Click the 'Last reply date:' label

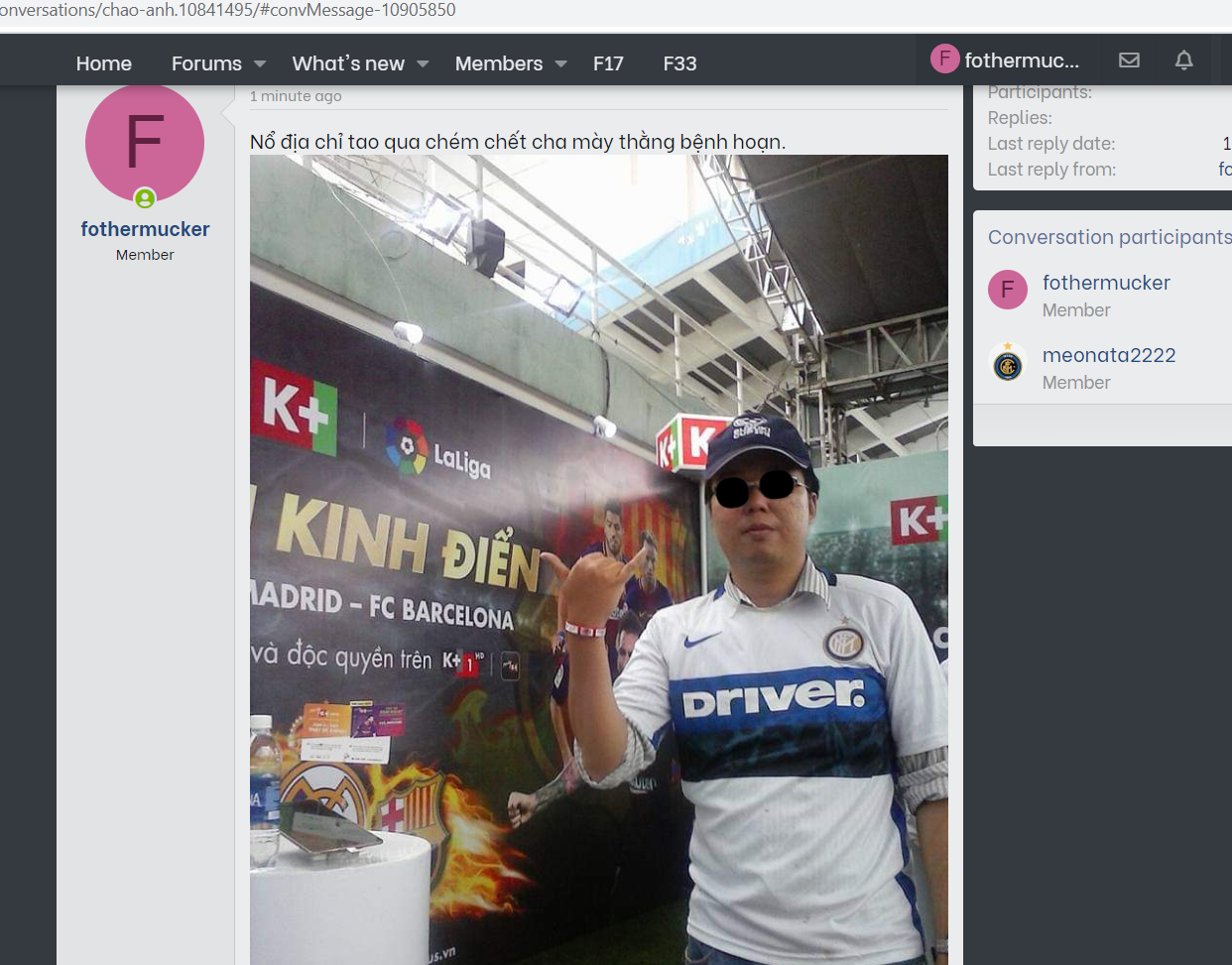click(x=1051, y=144)
